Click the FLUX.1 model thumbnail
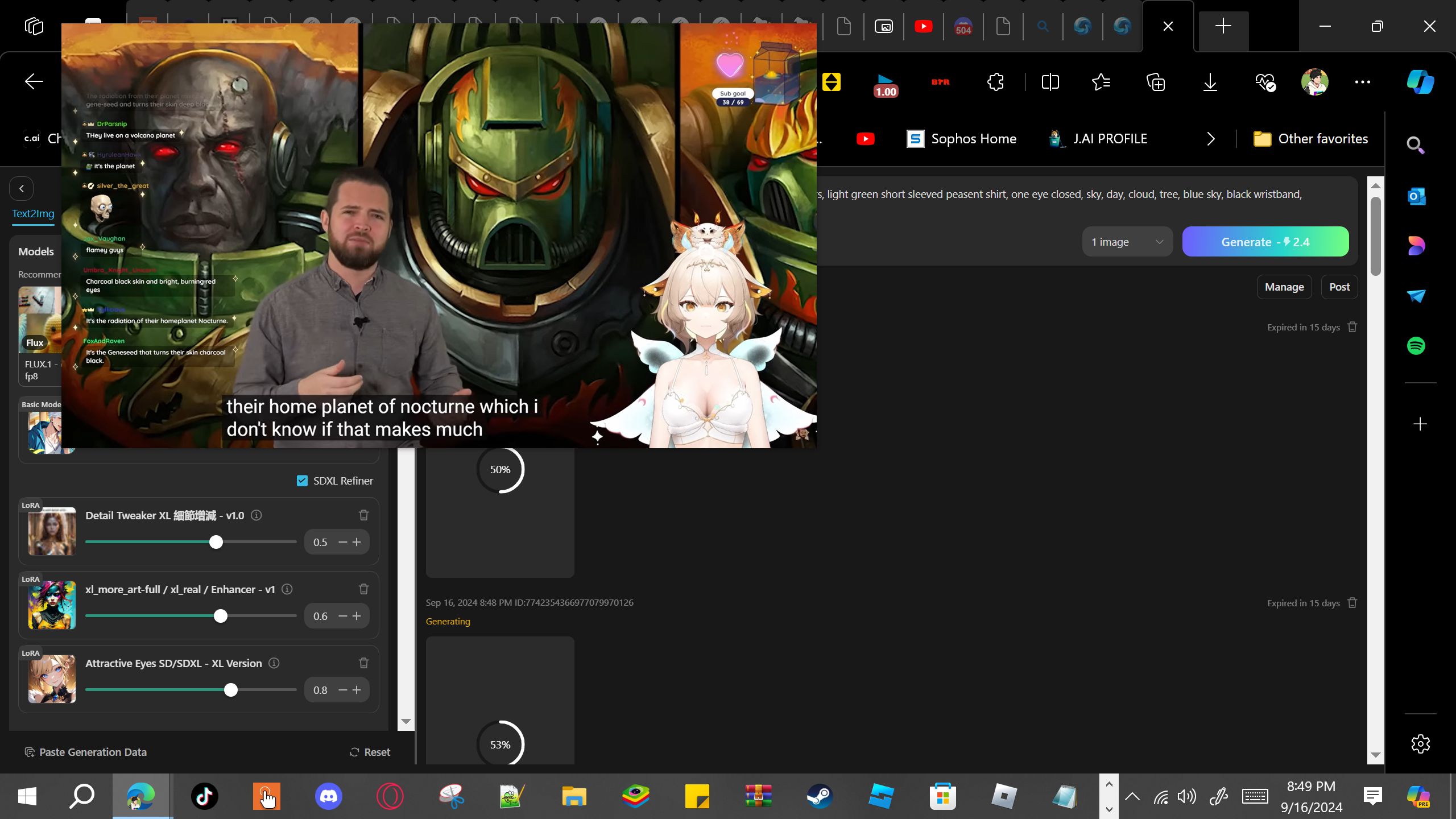 pyautogui.click(x=40, y=320)
